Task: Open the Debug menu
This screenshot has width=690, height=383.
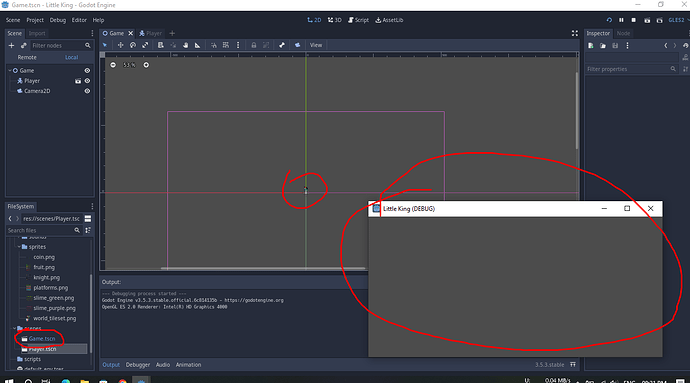Action: point(58,20)
